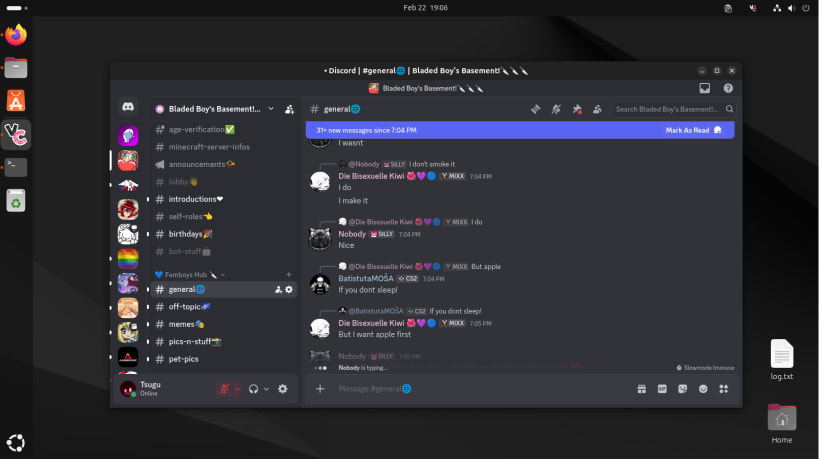Toggle headphone deafen button

pyautogui.click(x=253, y=389)
